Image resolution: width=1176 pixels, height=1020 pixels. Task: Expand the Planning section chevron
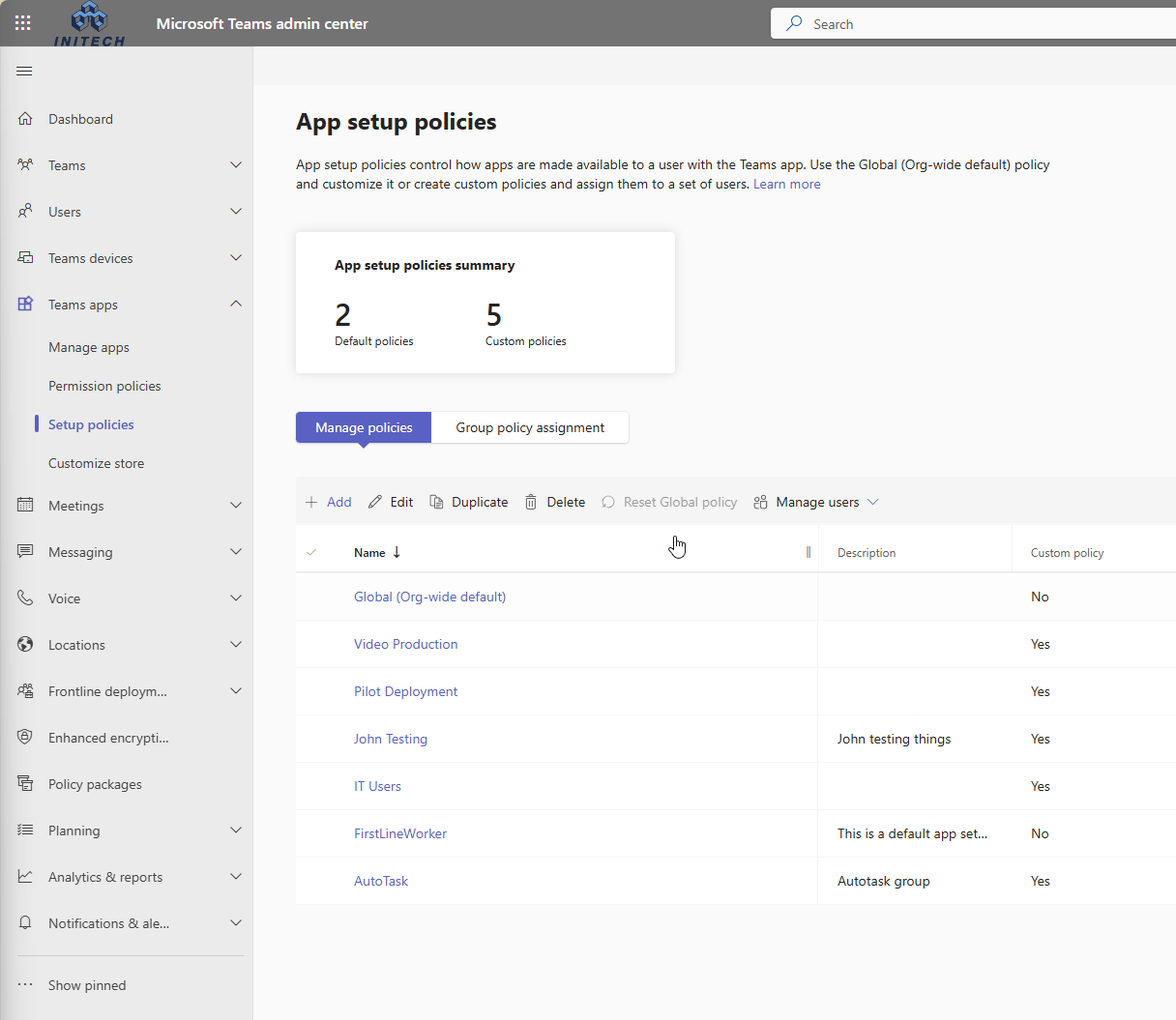pos(236,831)
